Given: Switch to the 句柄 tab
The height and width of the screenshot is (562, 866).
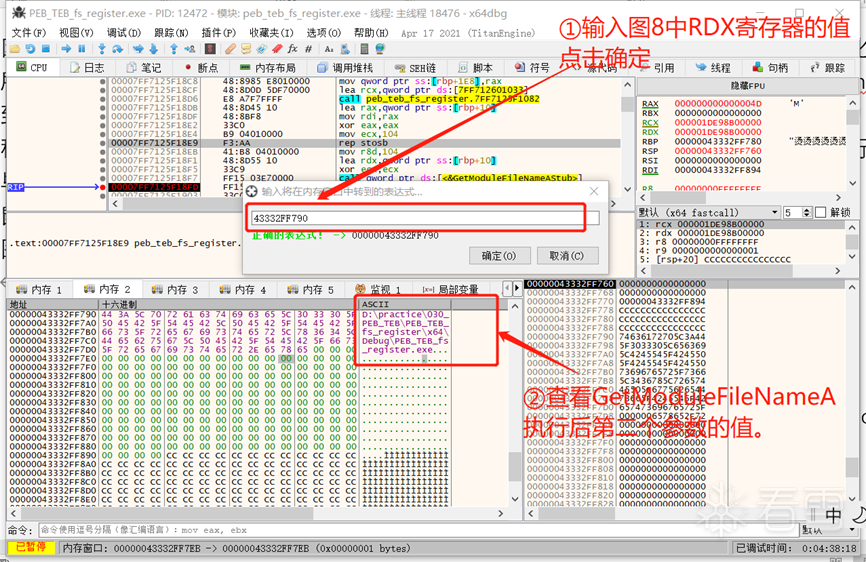Looking at the screenshot, I should 770,67.
